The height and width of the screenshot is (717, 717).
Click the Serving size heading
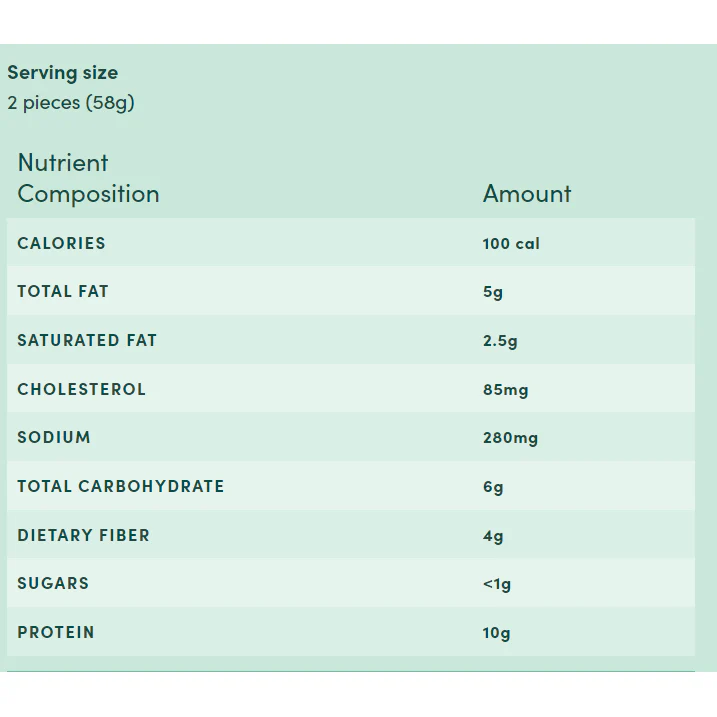coord(62,73)
